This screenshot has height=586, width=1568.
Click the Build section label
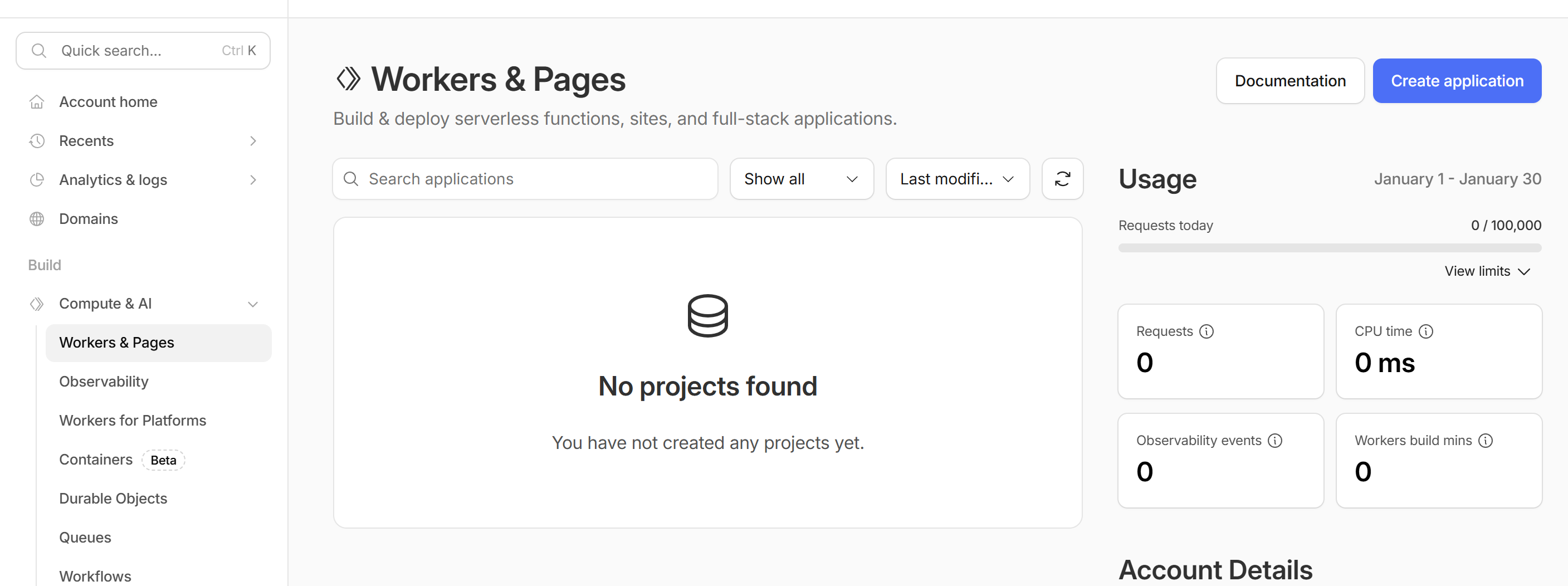tap(45, 265)
